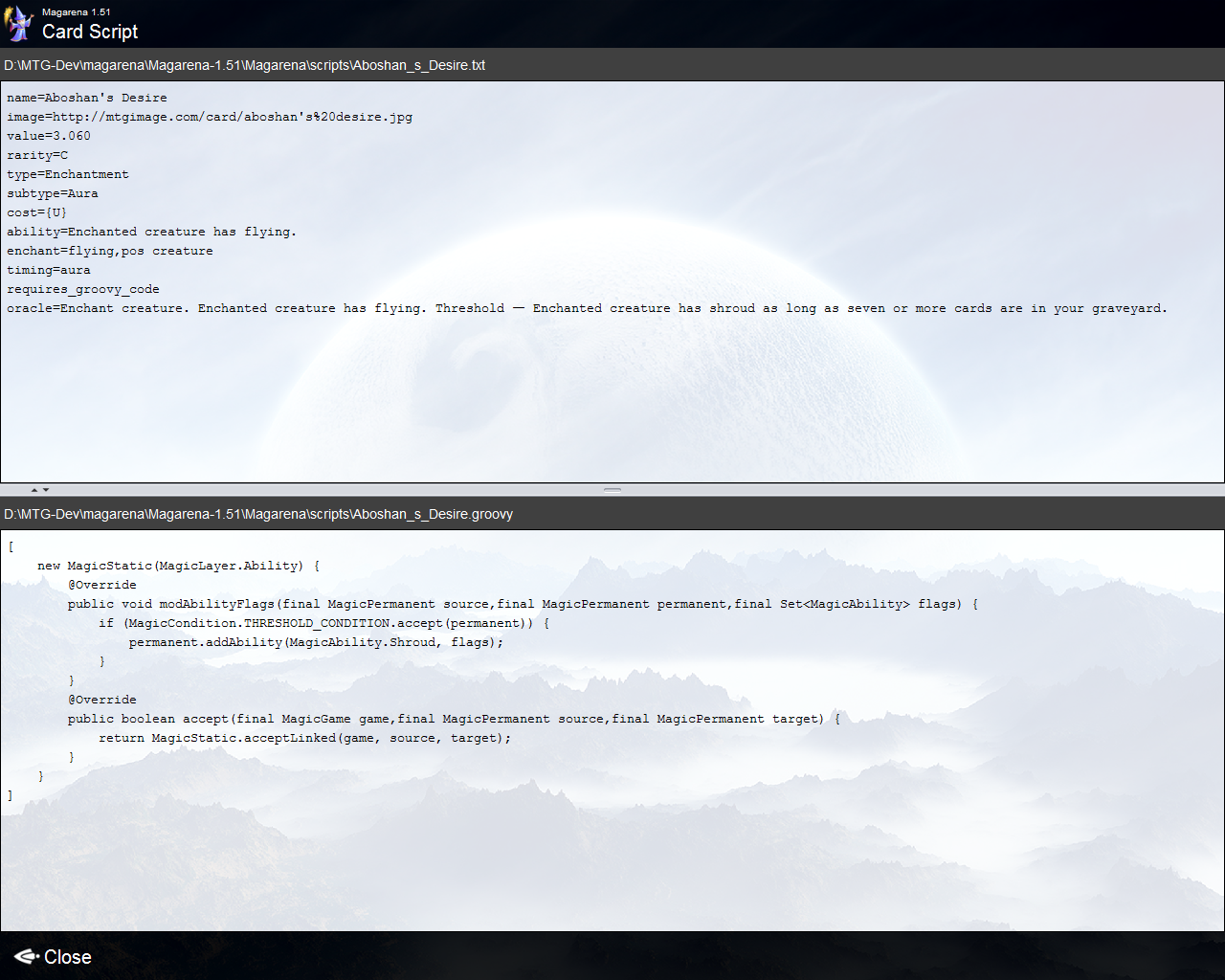
Task: Click the Close back-arrow icon
Action: (x=26, y=957)
